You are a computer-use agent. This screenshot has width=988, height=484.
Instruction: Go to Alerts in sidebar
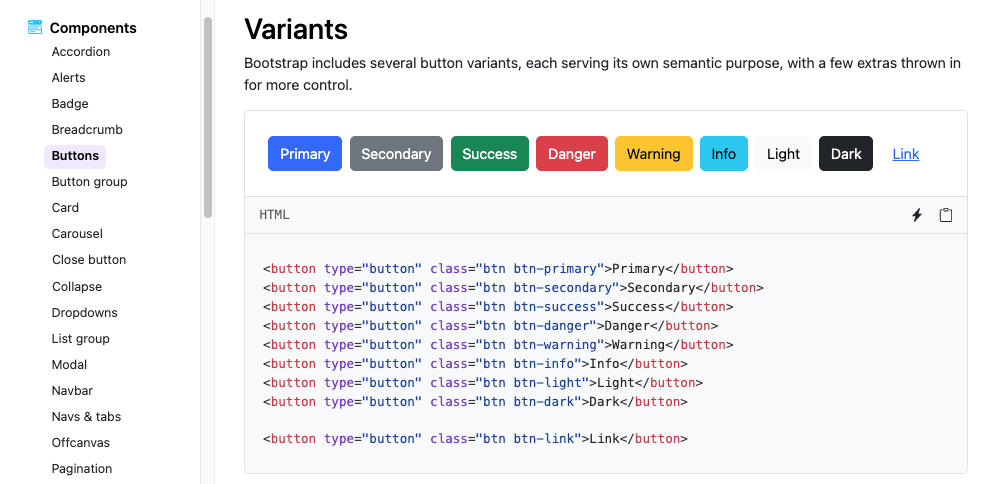[x=68, y=78]
